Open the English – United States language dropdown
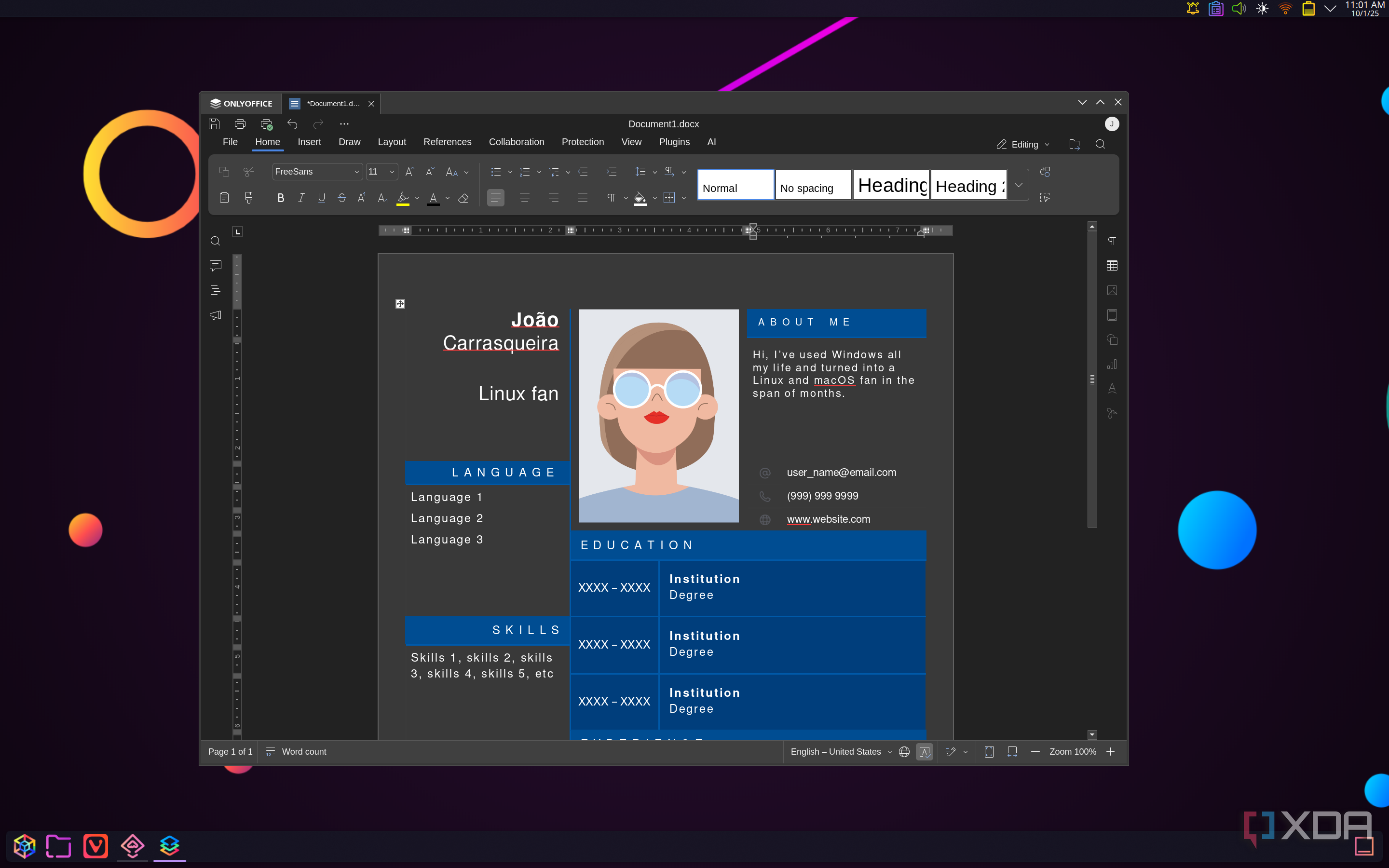 tap(841, 751)
